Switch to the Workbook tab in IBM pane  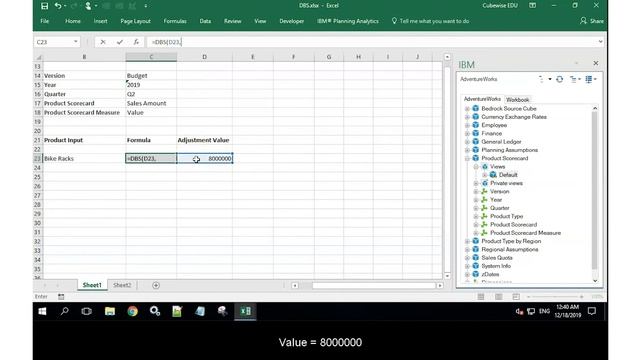coord(518,100)
